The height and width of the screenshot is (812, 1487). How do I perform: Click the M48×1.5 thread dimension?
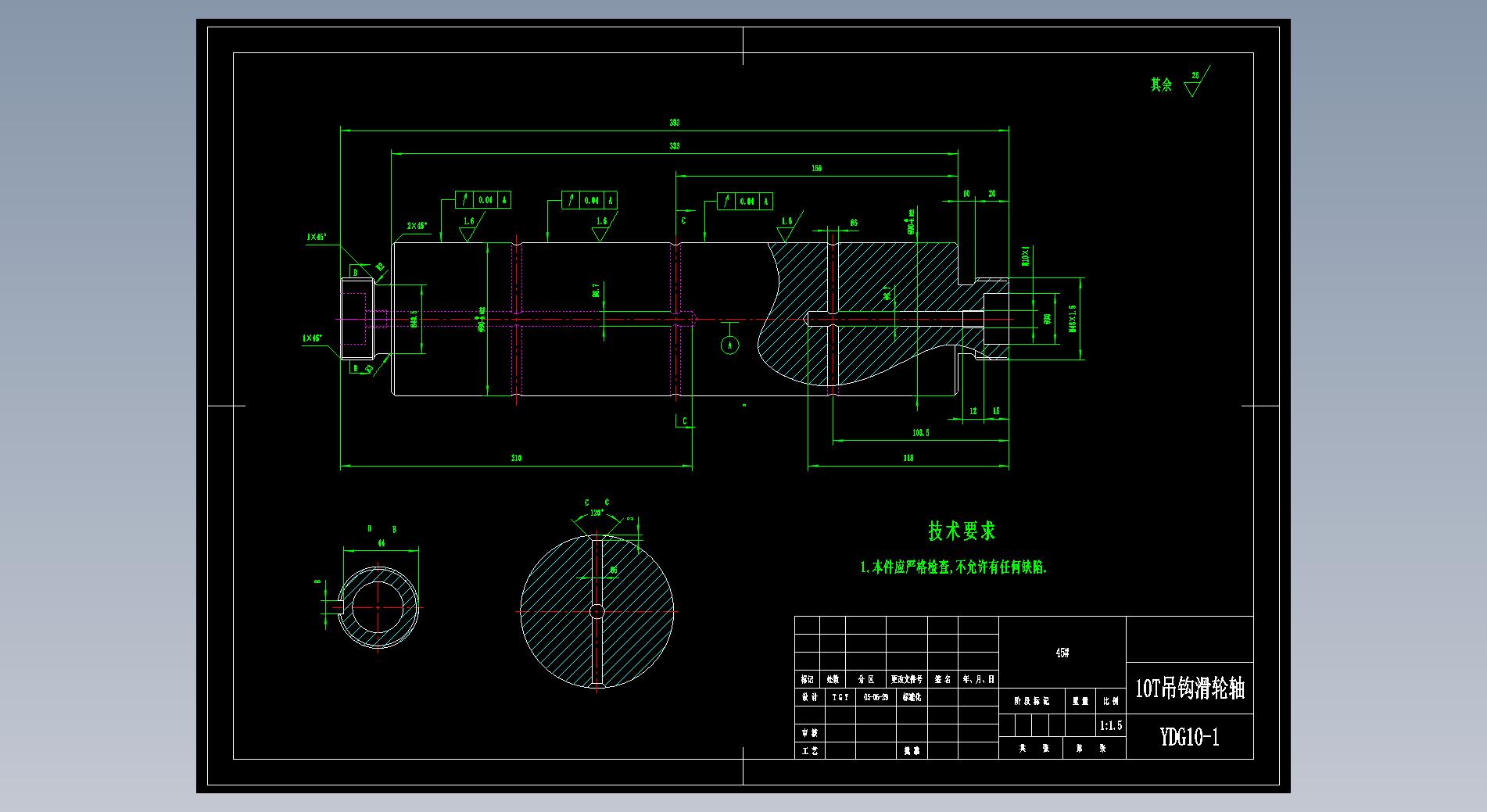pos(1072,319)
